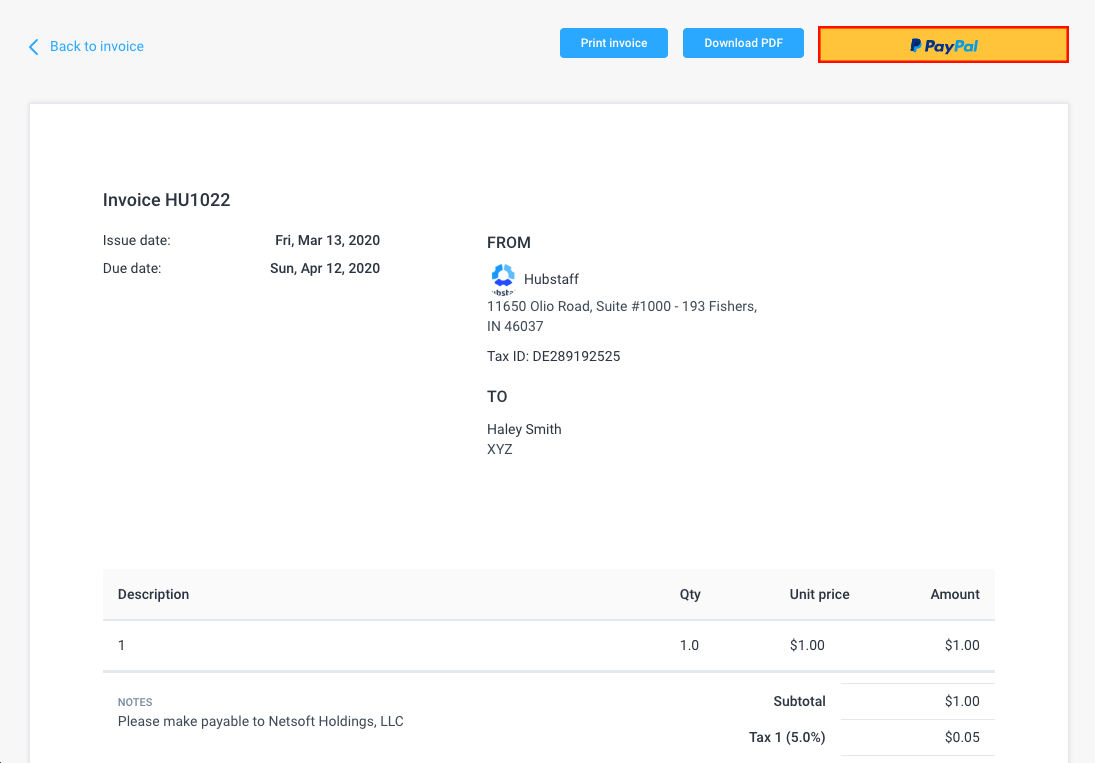The image size is (1095, 763).
Task: Select the due date Sun, Apr 12, 2020
Action: pyautogui.click(x=325, y=268)
